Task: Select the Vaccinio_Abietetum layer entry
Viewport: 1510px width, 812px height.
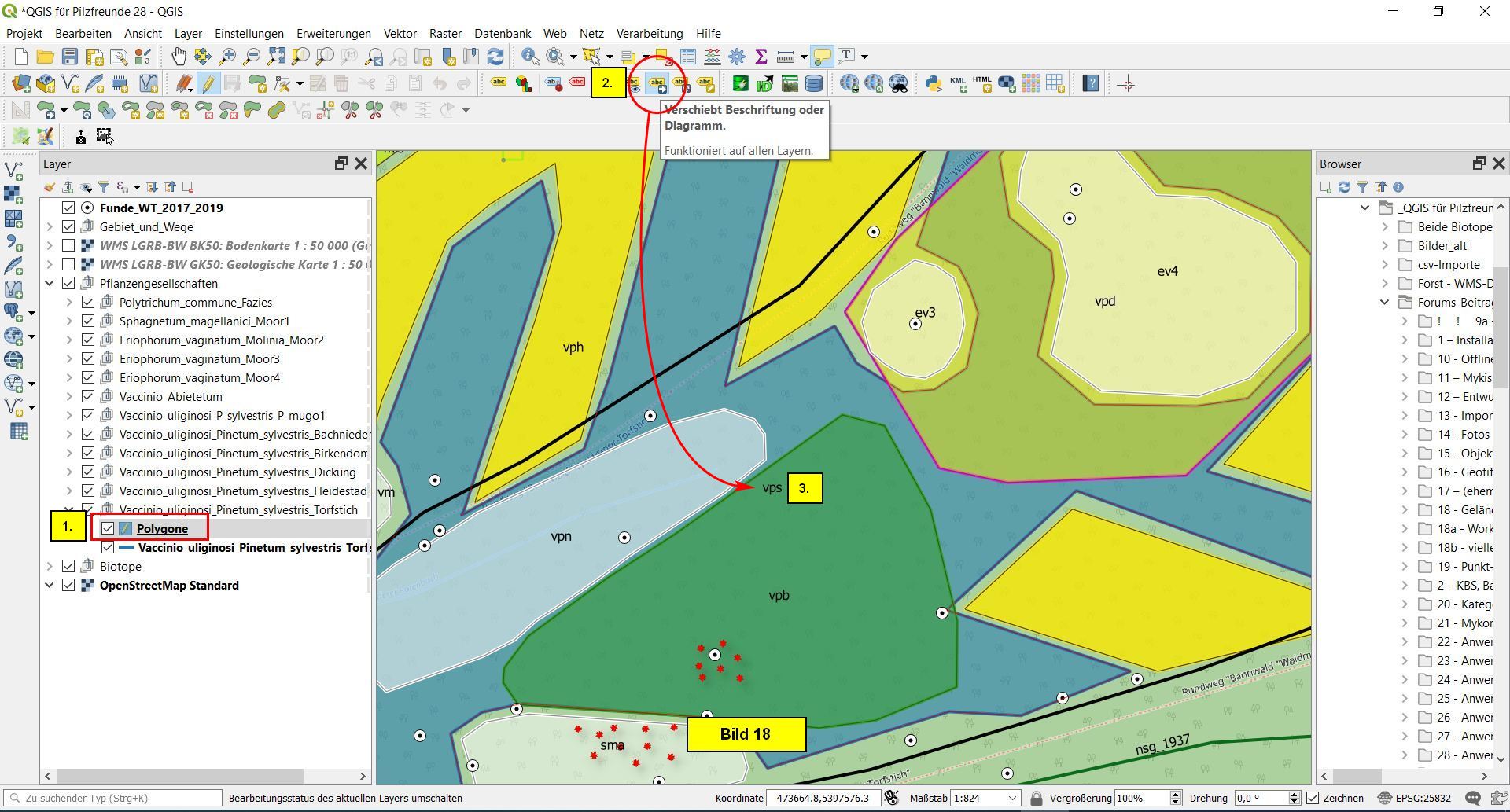Action: (171, 397)
